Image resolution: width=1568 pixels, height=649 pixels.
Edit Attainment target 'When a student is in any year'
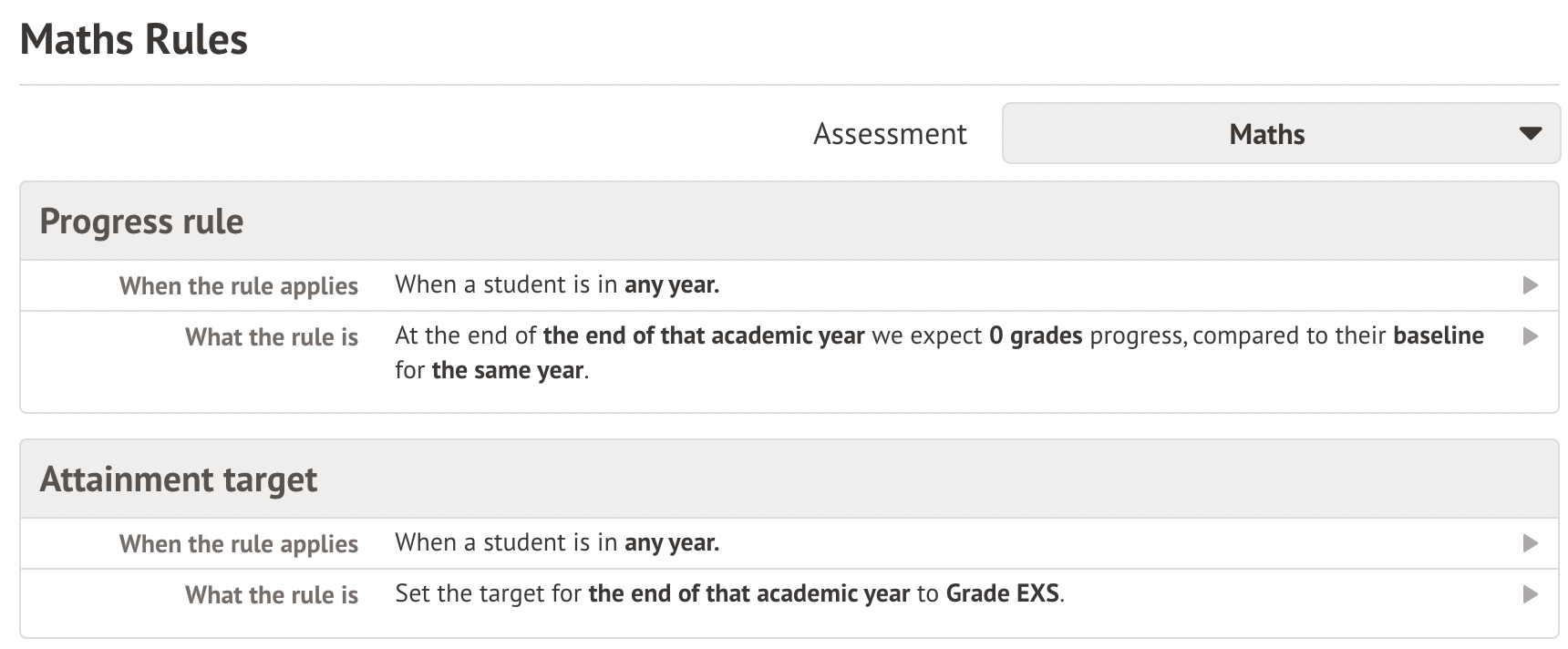coord(556,543)
